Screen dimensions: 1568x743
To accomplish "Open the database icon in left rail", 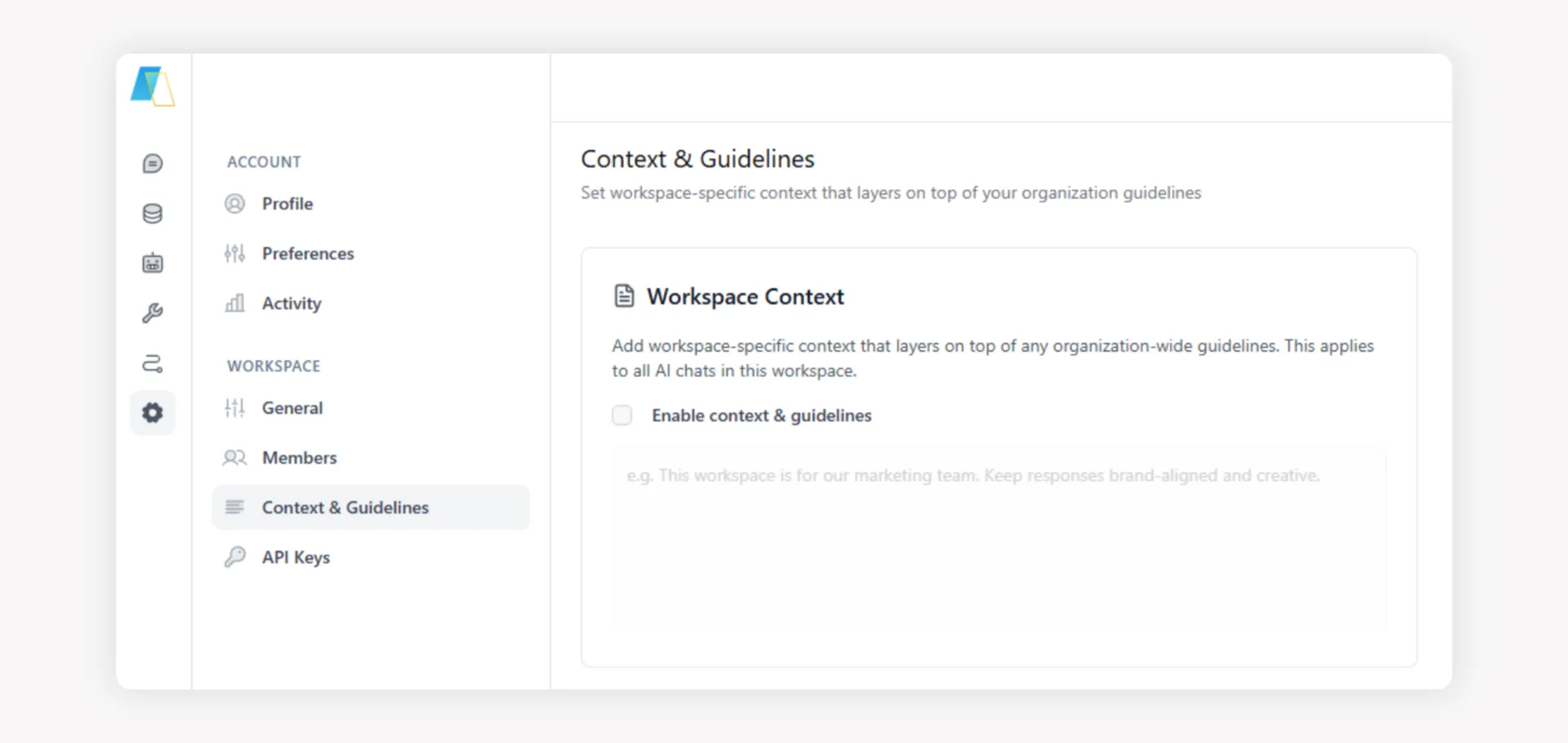I will pyautogui.click(x=152, y=214).
